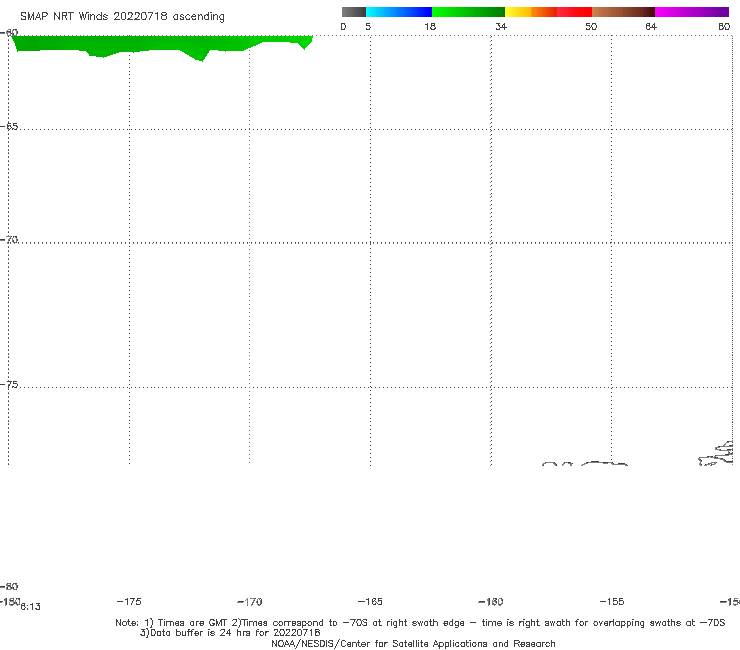Click the yellow-orange segment of the color bar
740x650 pixels.
click(530, 12)
